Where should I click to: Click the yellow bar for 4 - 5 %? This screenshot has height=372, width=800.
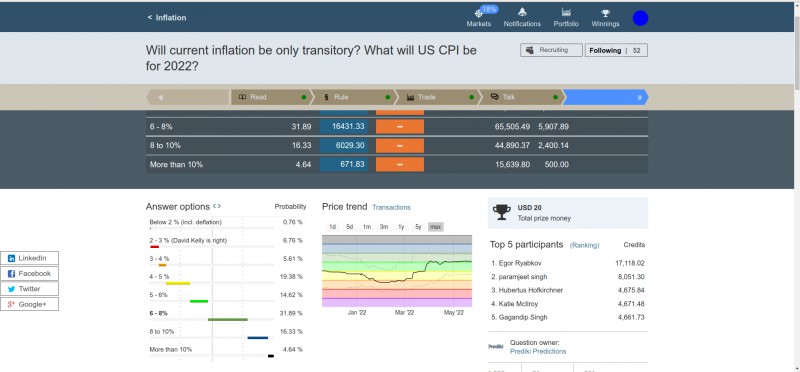pos(178,283)
